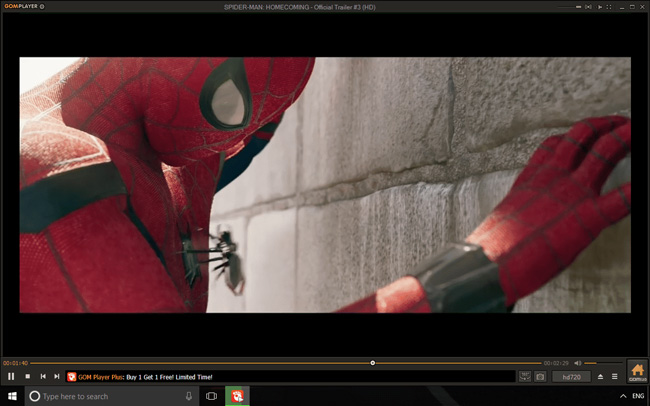
Task: Open the GOM Lab home button
Action: [x=637, y=371]
